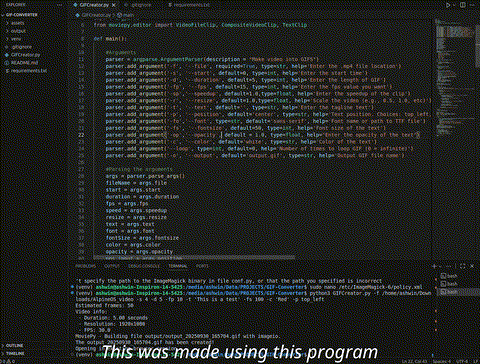Open terminal panel more actions ellipsis
The image size is (480, 364).
tap(449, 266)
